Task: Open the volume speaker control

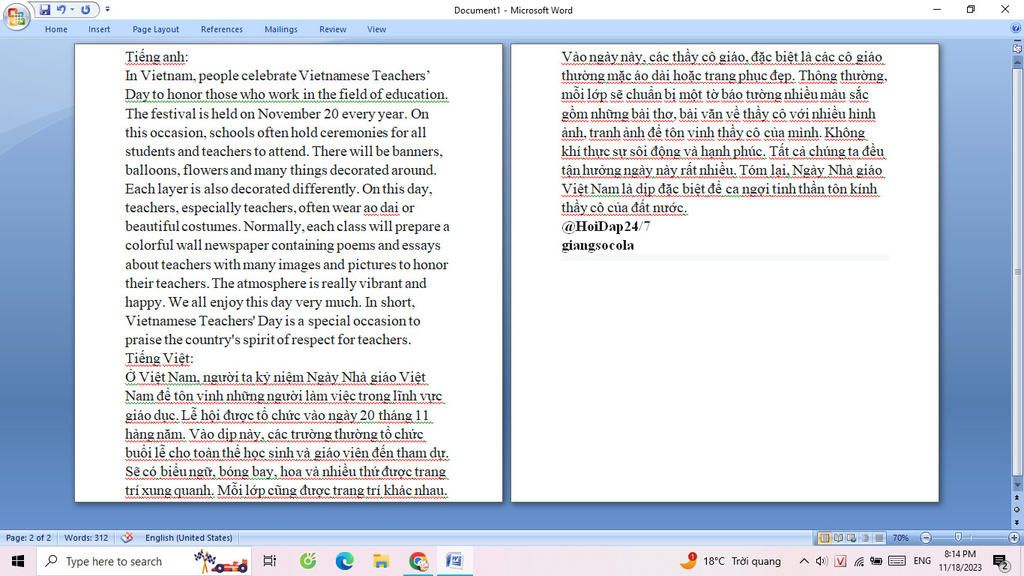Action: (822, 561)
